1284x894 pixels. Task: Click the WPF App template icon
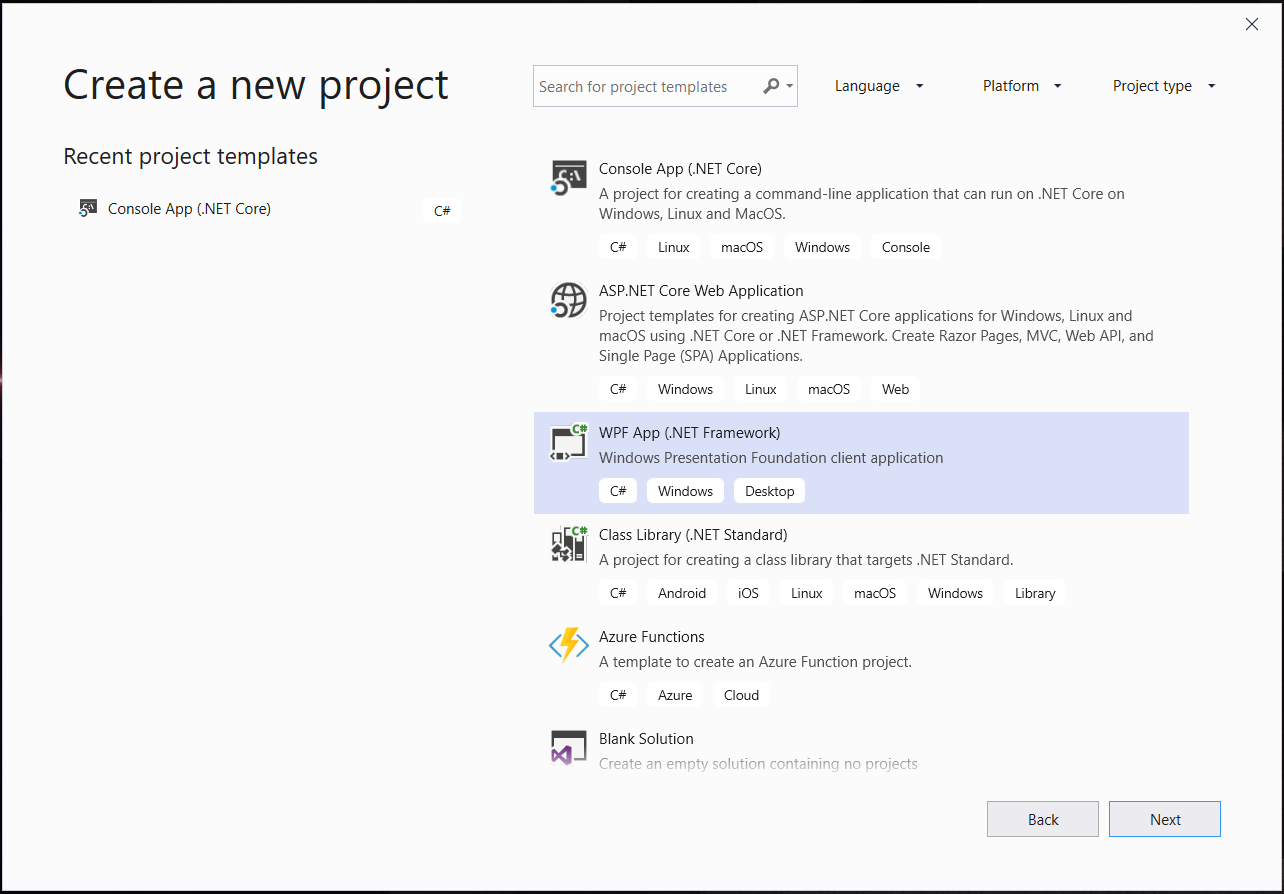pyautogui.click(x=569, y=443)
